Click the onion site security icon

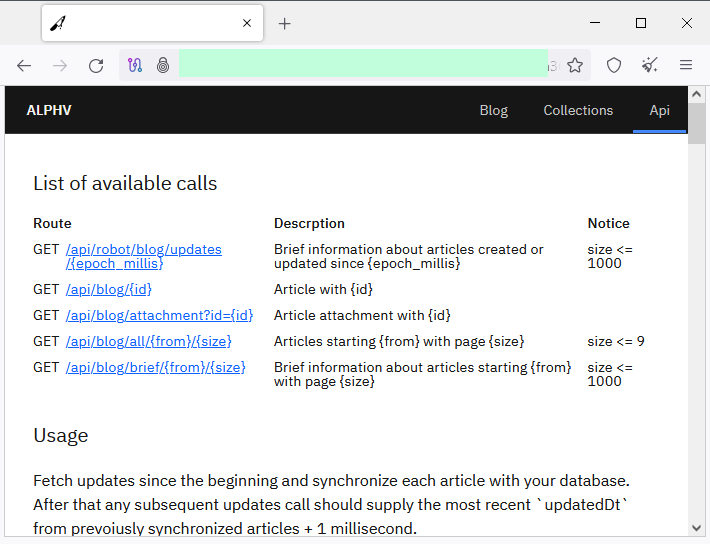pyautogui.click(x=163, y=65)
